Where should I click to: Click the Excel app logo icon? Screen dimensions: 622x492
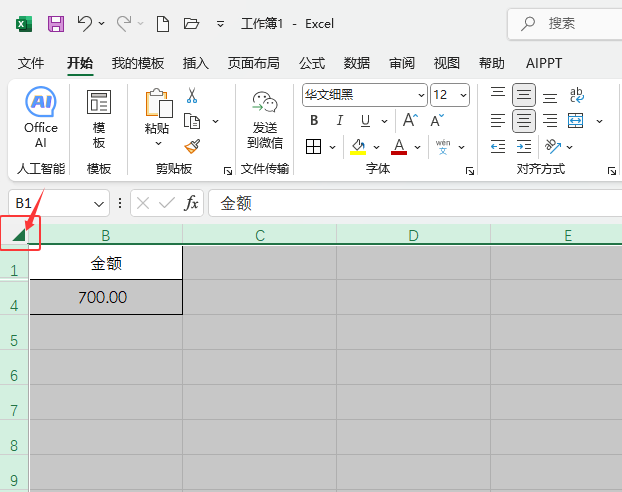[24, 24]
